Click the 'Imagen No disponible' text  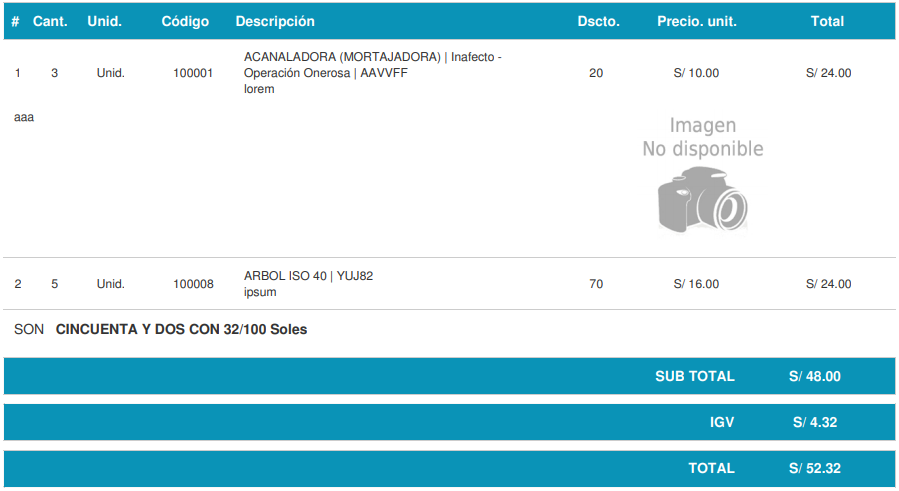(x=702, y=137)
